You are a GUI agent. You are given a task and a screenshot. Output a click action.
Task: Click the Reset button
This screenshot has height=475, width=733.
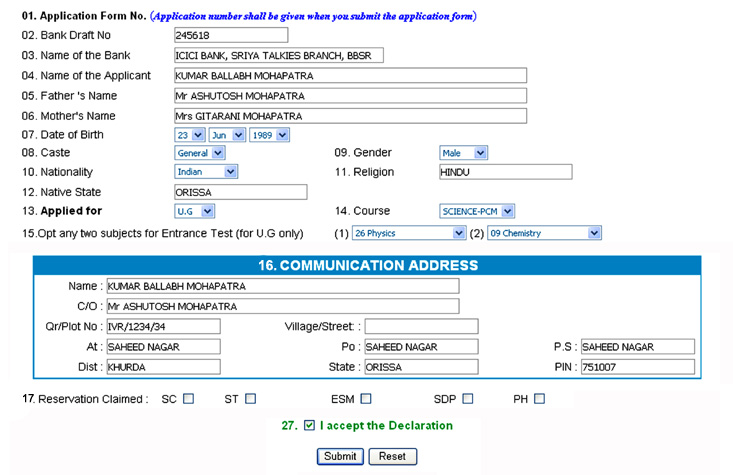click(x=393, y=456)
